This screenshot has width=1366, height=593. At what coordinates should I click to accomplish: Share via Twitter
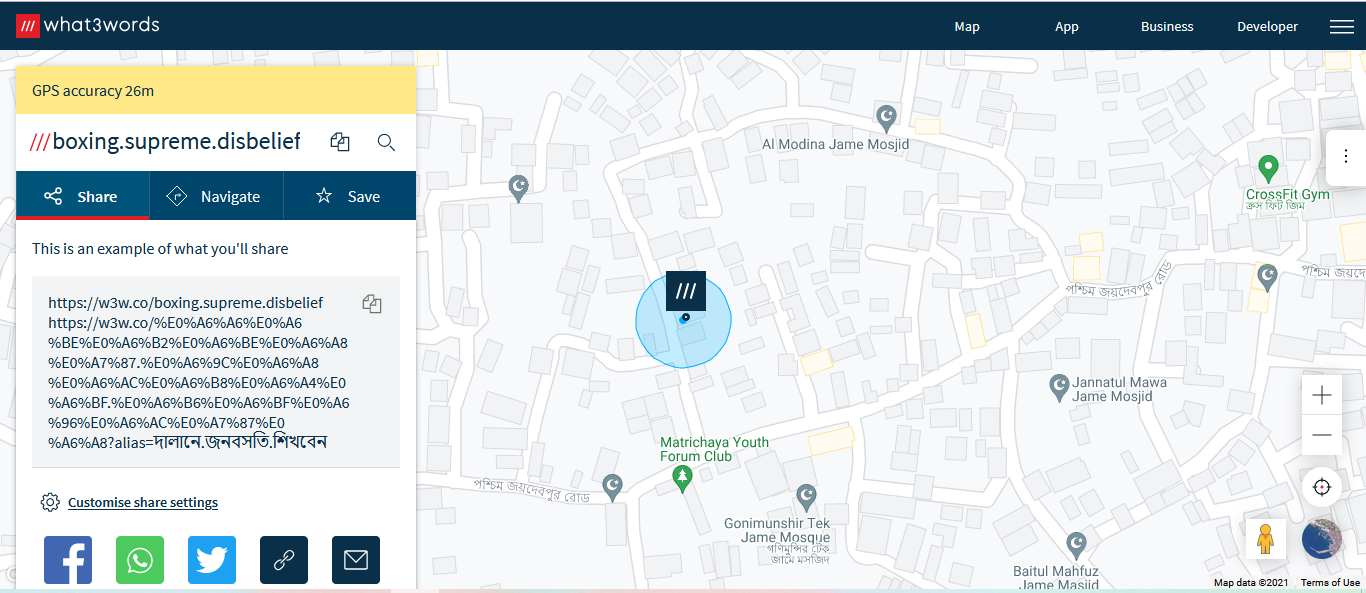[212, 560]
